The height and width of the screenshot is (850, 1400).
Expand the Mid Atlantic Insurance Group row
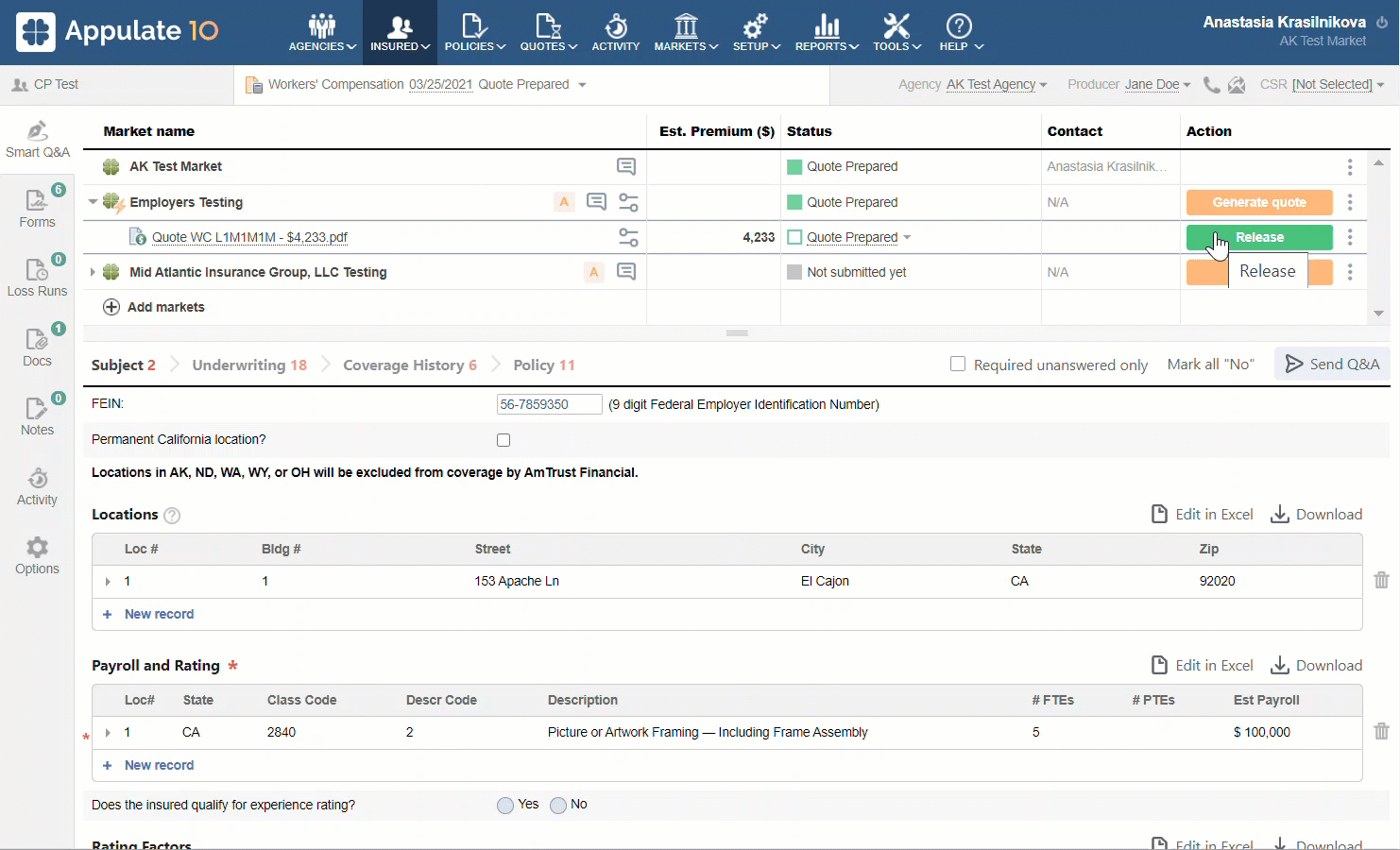93,272
